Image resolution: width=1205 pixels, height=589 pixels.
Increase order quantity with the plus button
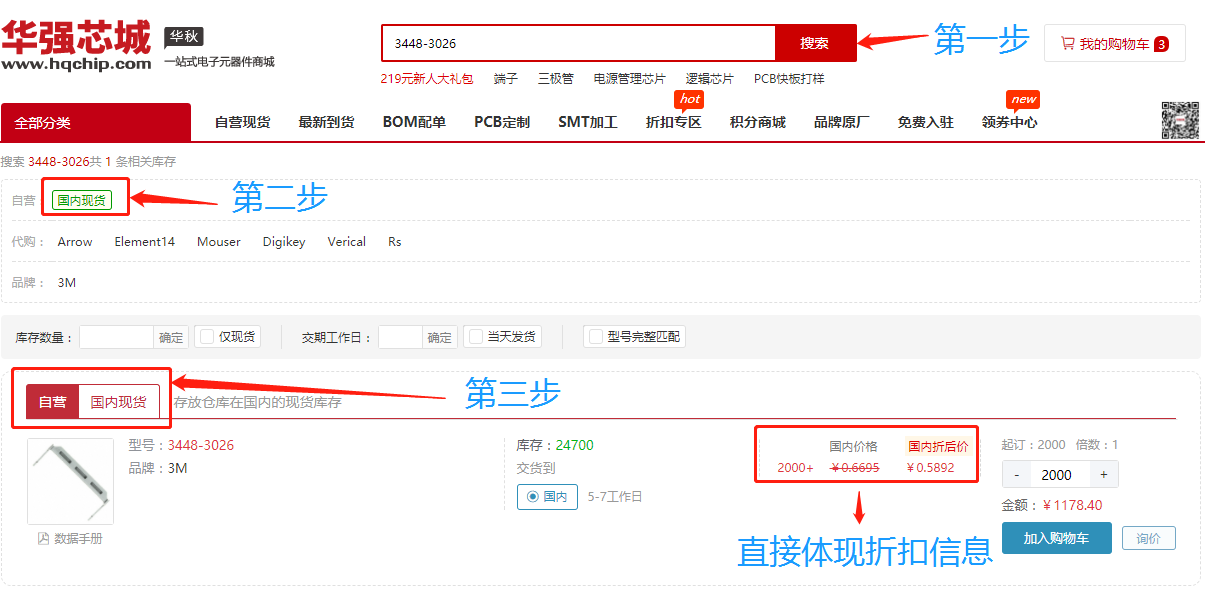1103,474
